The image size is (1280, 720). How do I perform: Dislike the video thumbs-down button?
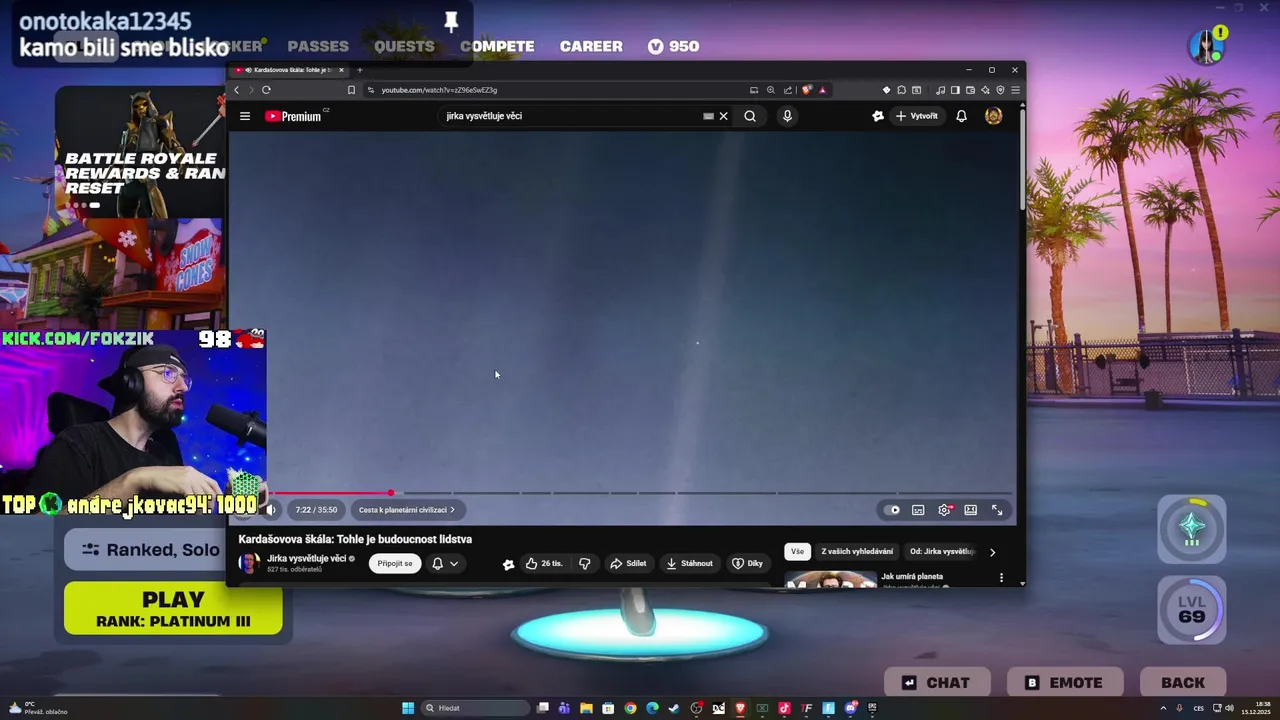585,563
